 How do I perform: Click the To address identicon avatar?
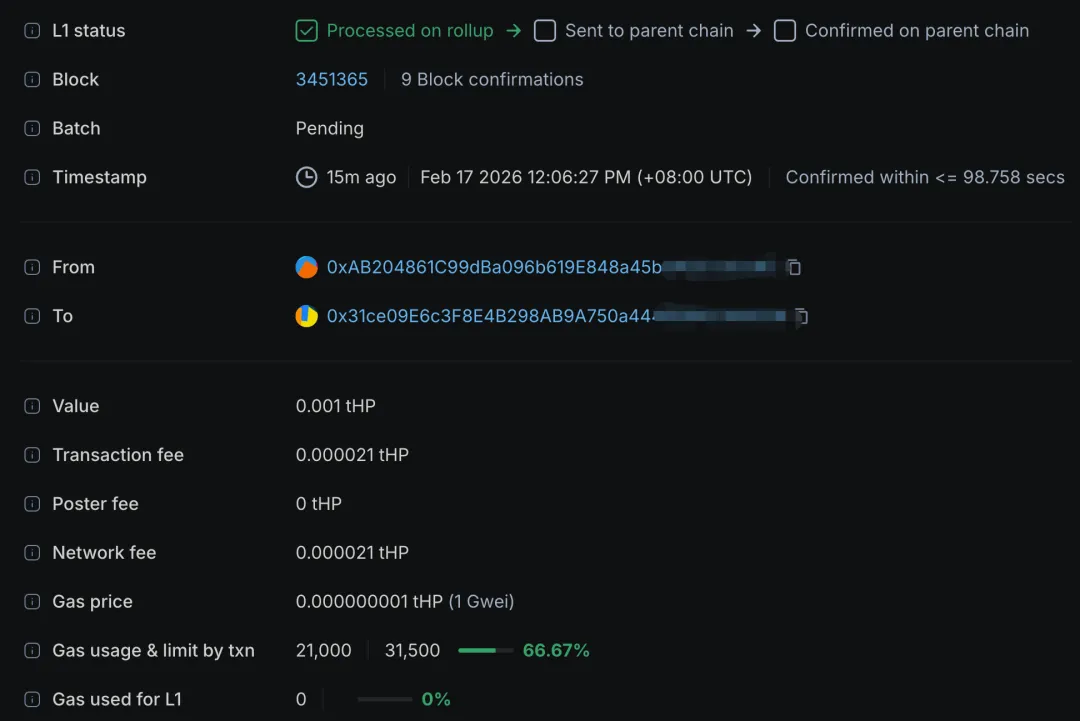point(307,316)
